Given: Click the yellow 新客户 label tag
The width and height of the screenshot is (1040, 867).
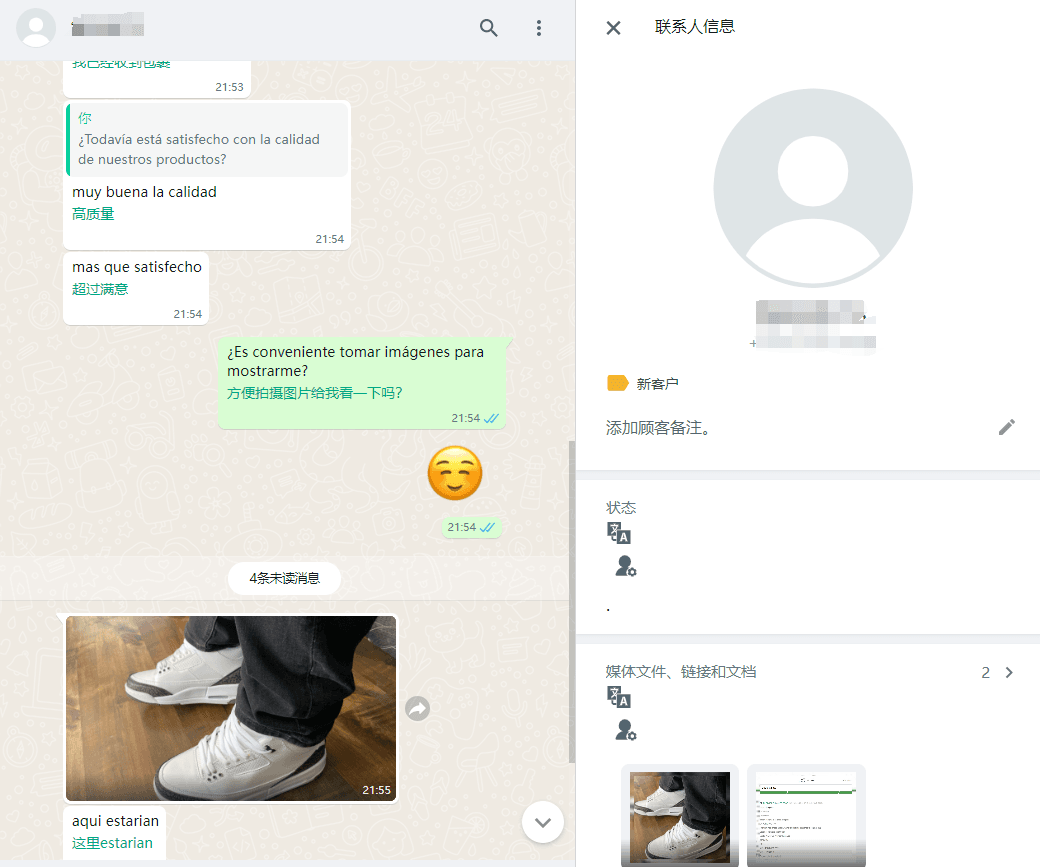Looking at the screenshot, I should tap(618, 383).
